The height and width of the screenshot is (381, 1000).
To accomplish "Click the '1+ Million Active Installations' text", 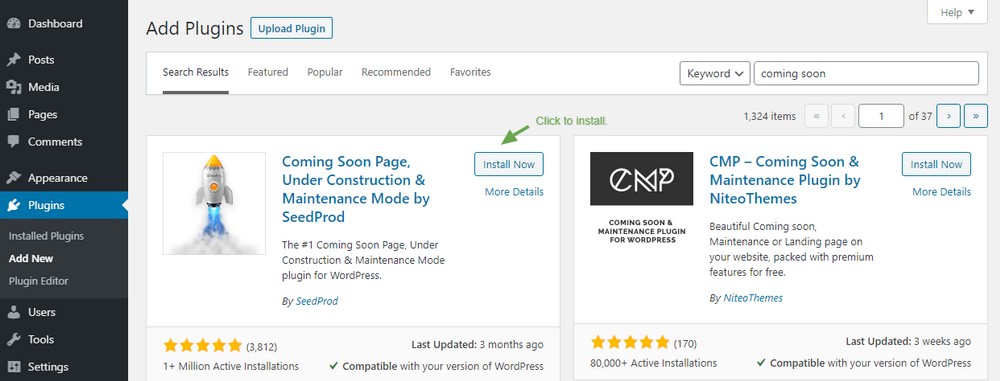I will click(231, 366).
